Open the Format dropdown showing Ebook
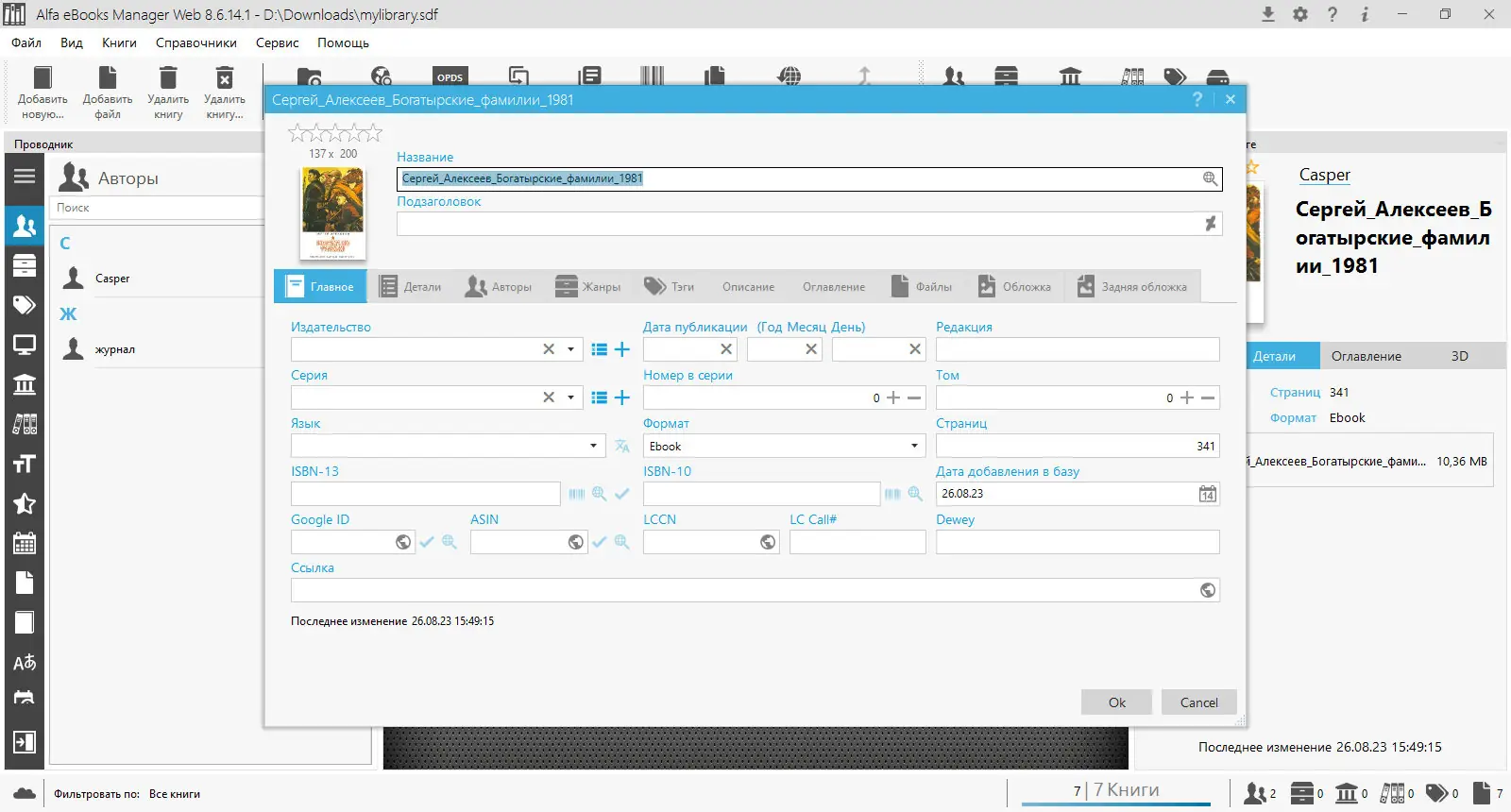Image resolution: width=1511 pixels, height=812 pixels. (914, 446)
